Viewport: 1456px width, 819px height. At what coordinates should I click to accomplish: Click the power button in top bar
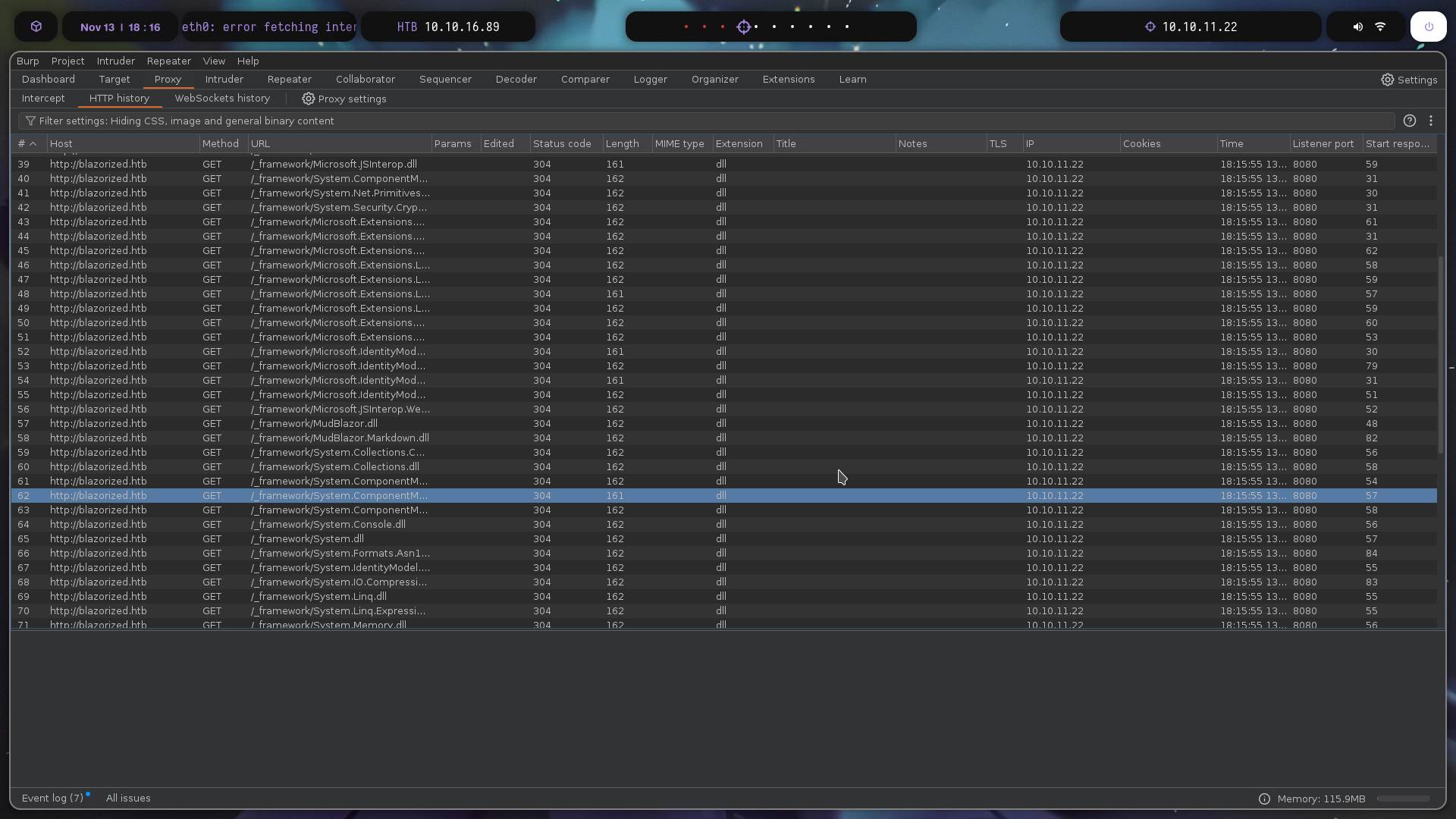tap(1429, 27)
